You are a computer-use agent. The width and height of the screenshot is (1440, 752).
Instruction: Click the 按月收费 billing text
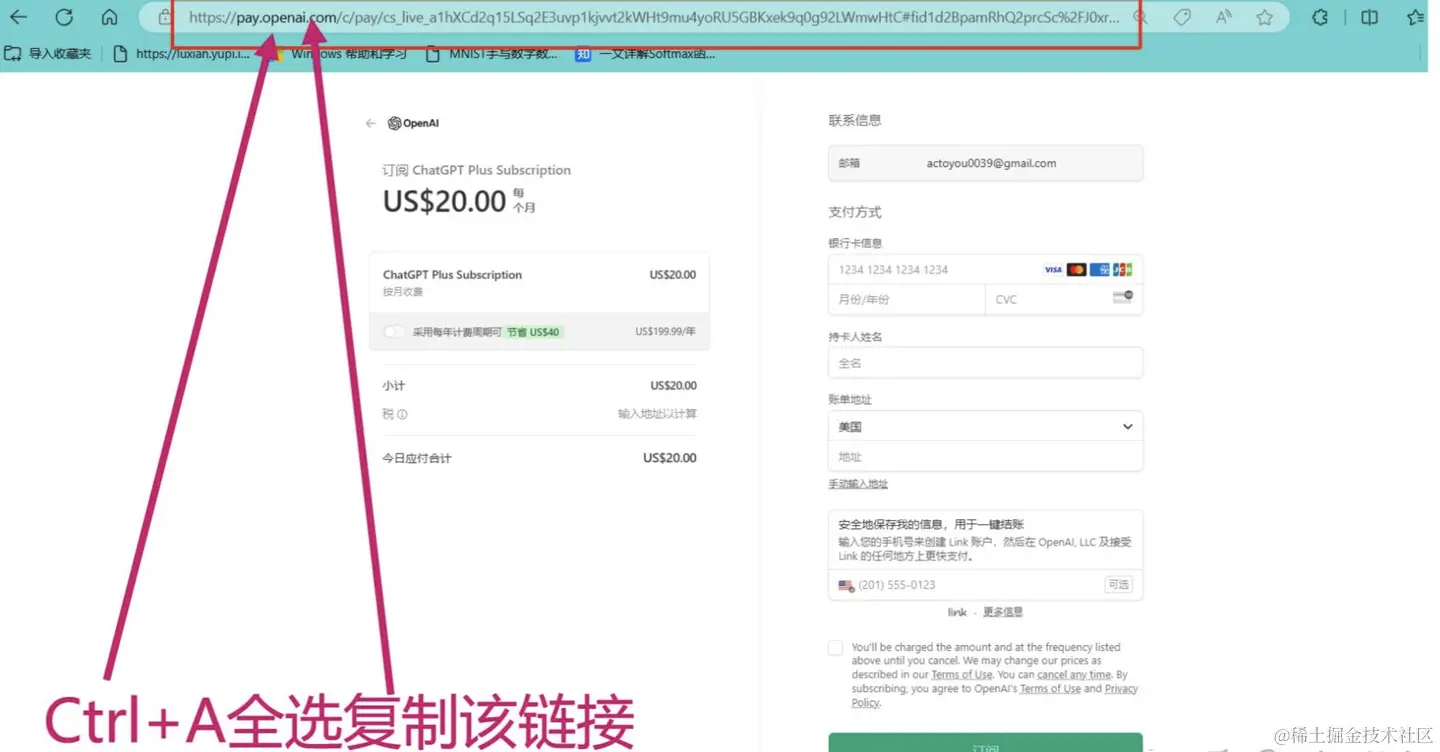pyautogui.click(x=403, y=292)
